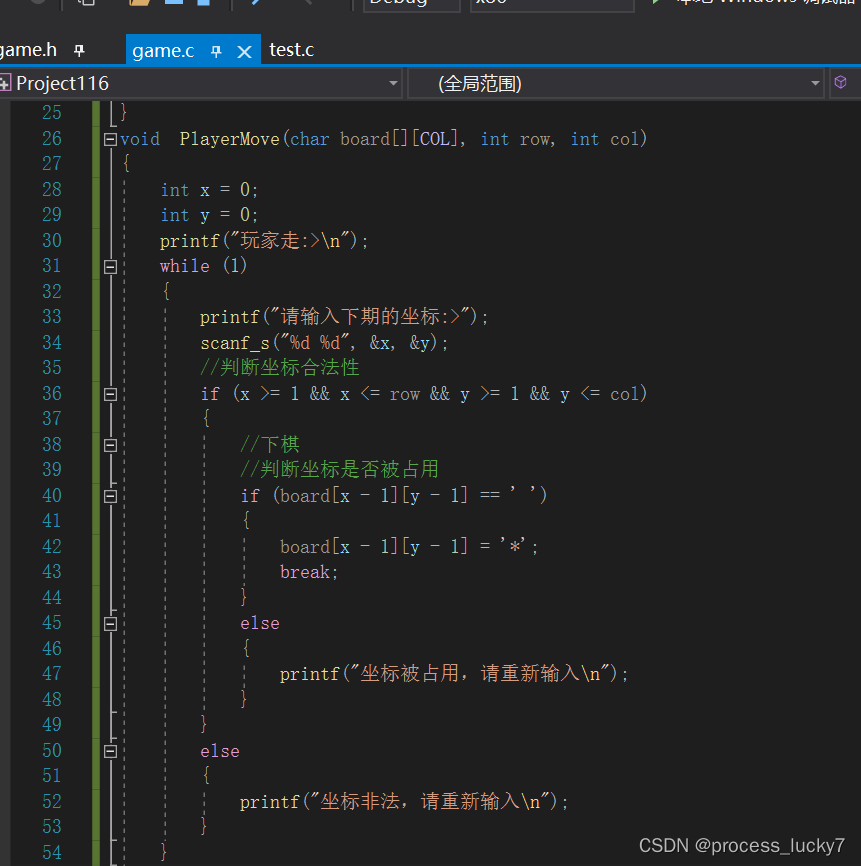Click the printf "坐标非法，请重新输入\n" statement
The image size is (861, 866).
click(404, 801)
